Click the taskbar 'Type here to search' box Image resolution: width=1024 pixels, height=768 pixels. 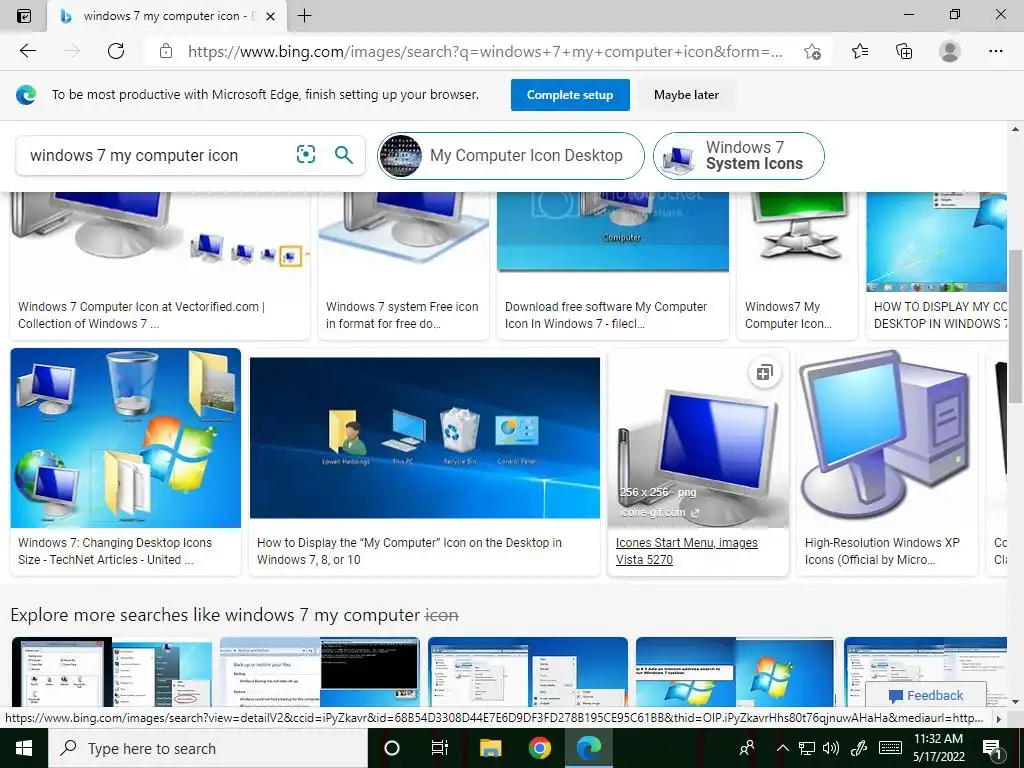pos(208,748)
